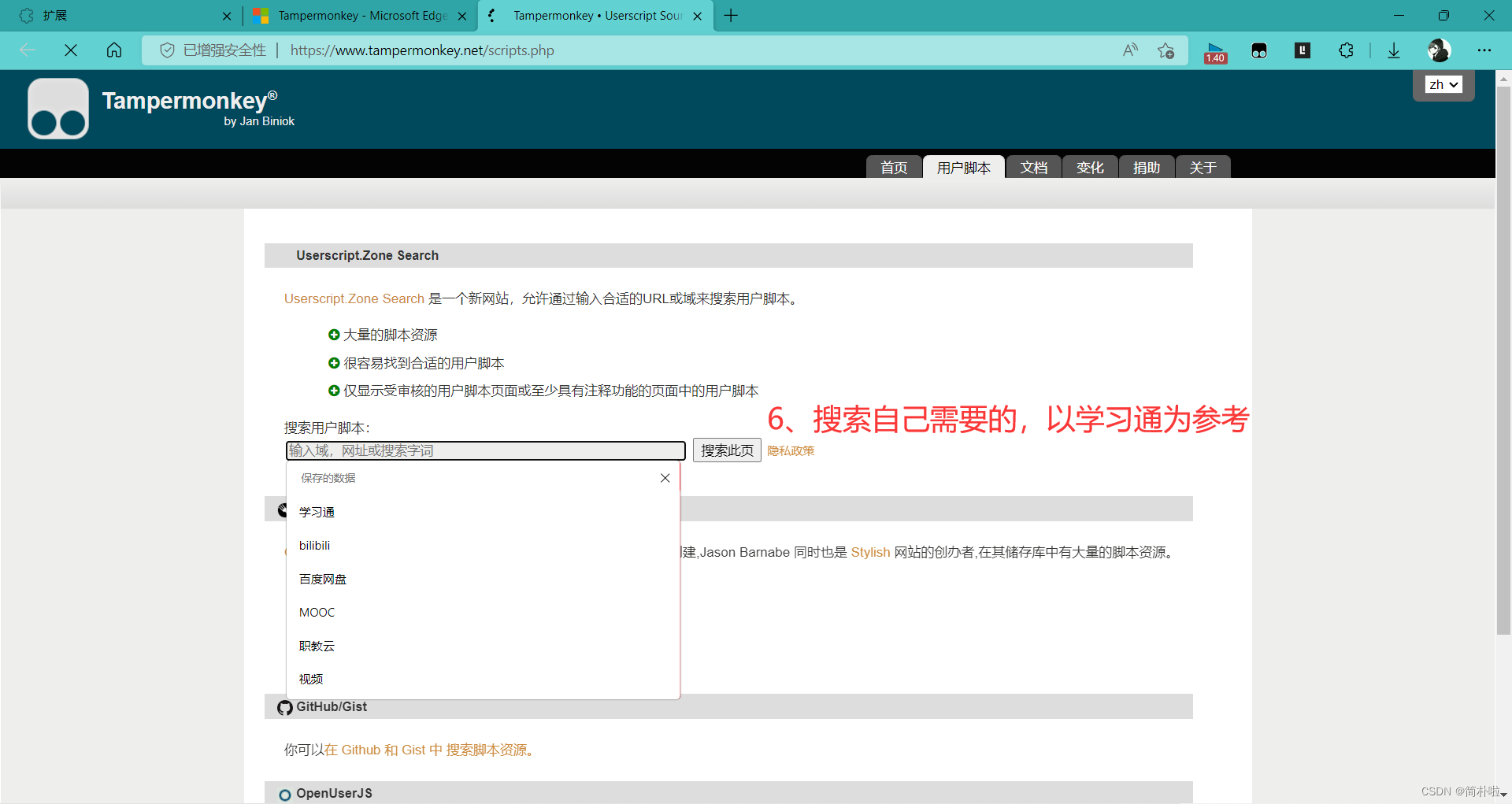Open the 文档 navigation tab

[1034, 167]
